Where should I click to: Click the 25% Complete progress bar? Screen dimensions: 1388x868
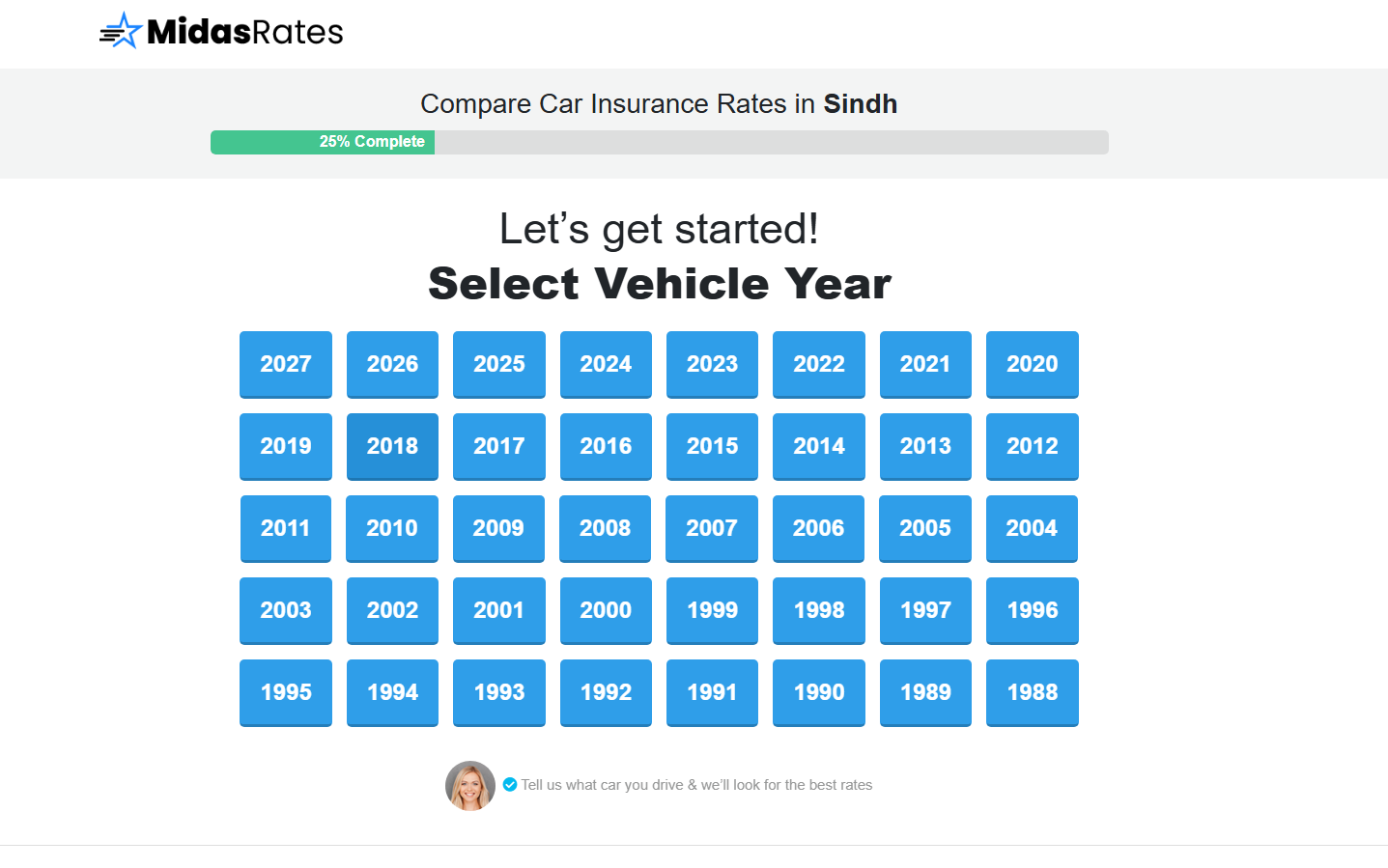pos(659,142)
